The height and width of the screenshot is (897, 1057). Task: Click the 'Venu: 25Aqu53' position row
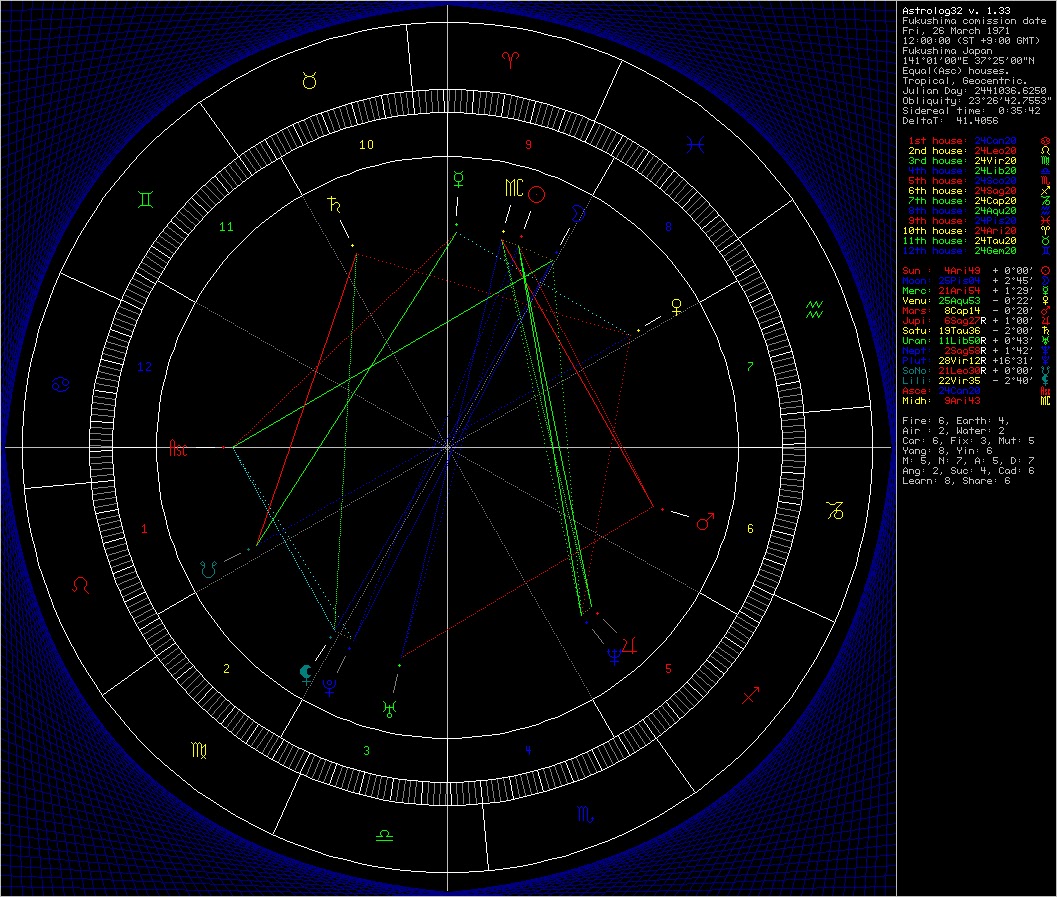pos(976,301)
